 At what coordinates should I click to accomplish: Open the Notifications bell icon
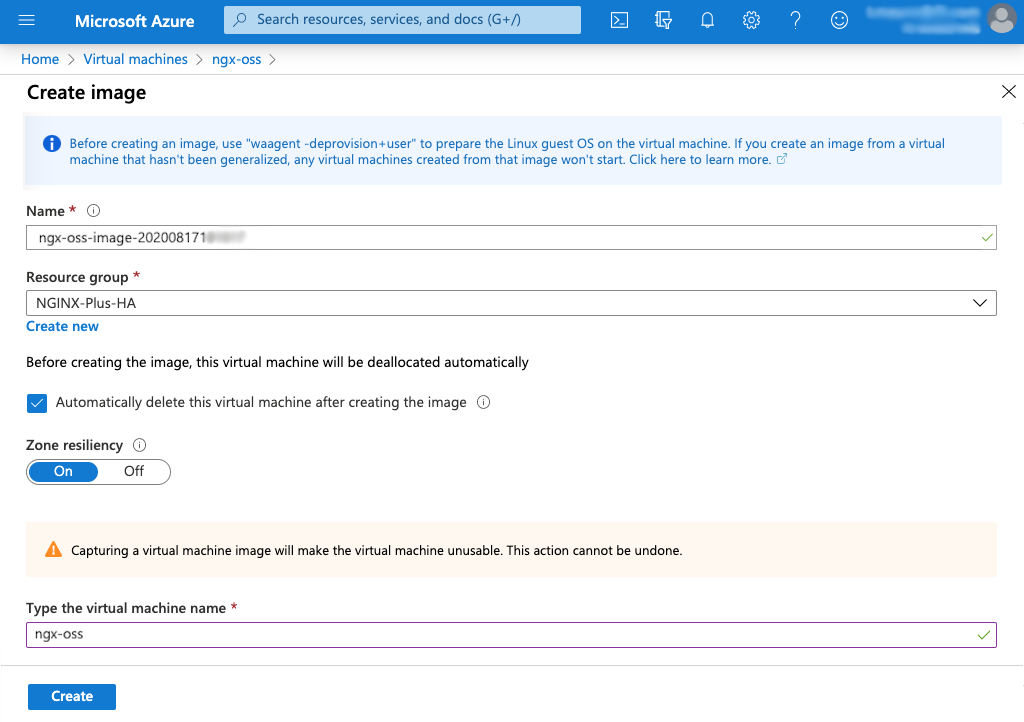(x=707, y=20)
